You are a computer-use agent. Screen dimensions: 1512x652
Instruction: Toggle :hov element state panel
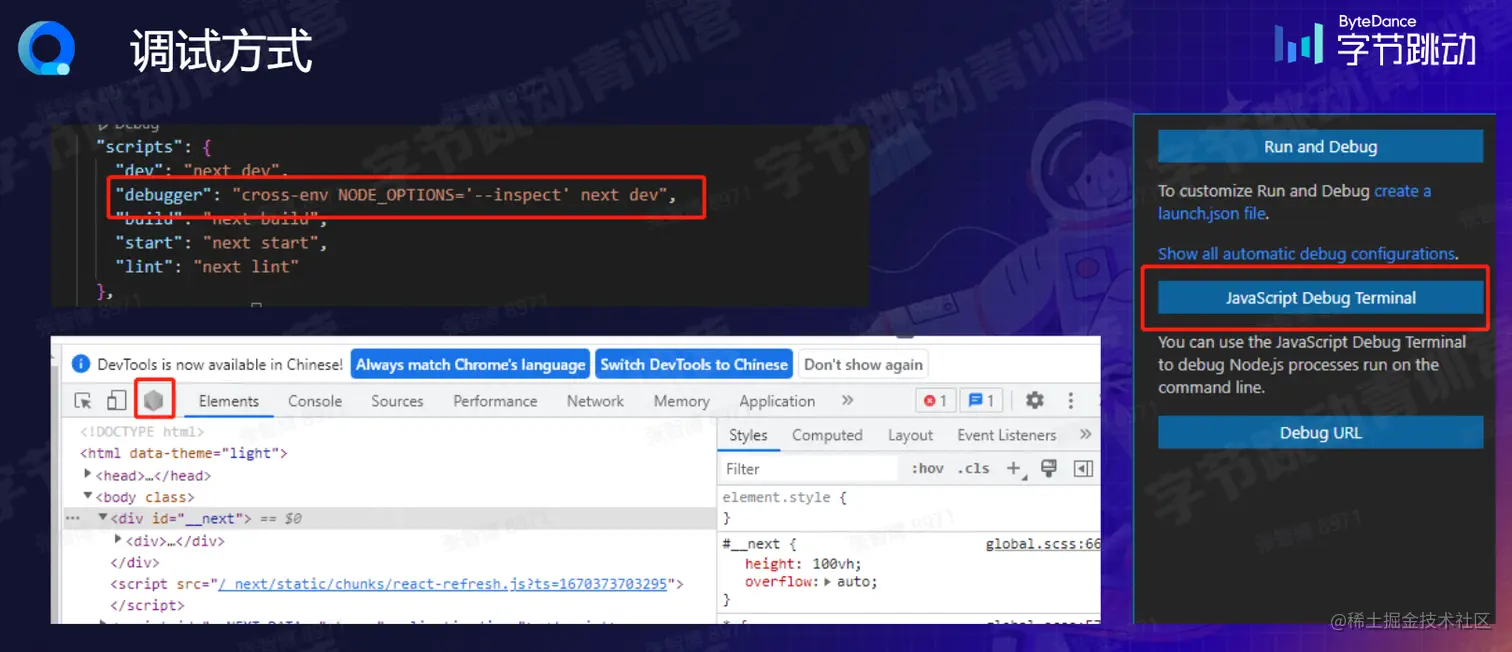927,468
